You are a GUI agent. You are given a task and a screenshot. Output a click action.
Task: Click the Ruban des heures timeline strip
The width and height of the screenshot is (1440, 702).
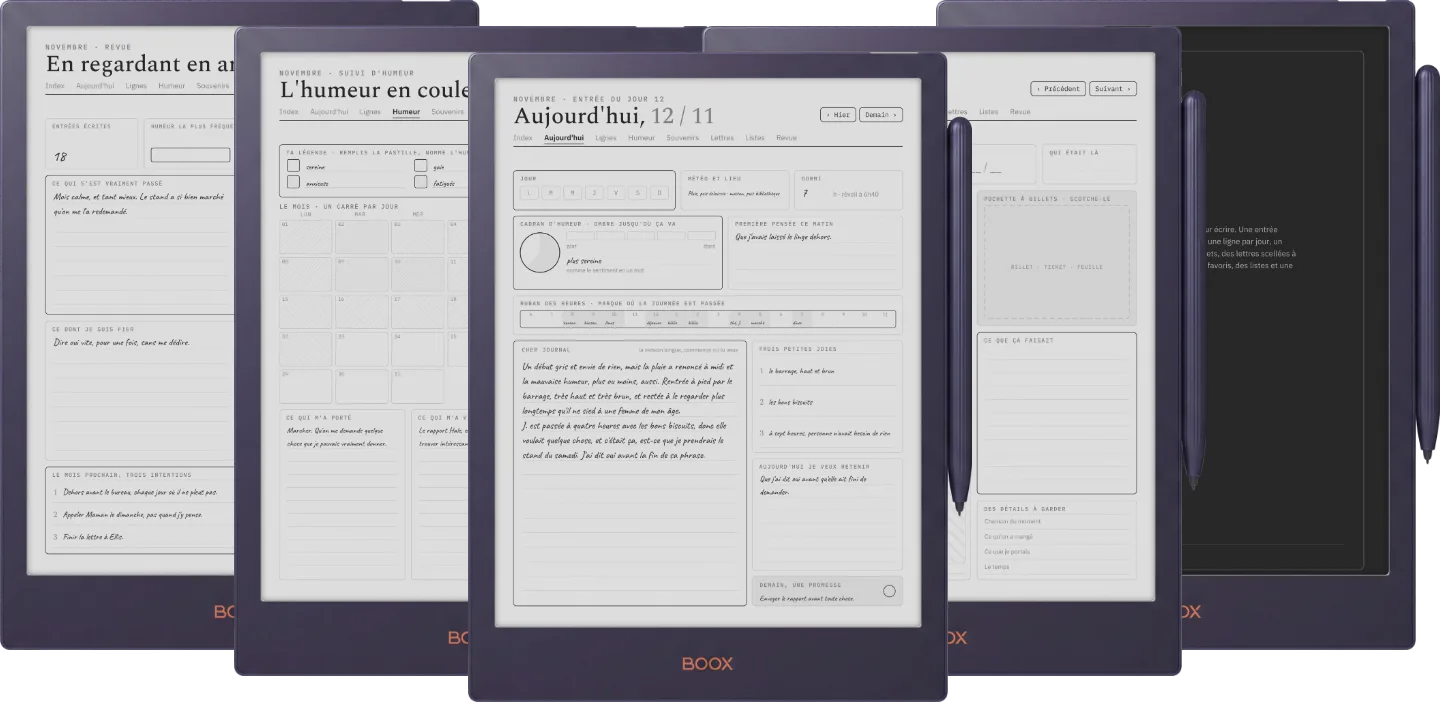(708, 319)
